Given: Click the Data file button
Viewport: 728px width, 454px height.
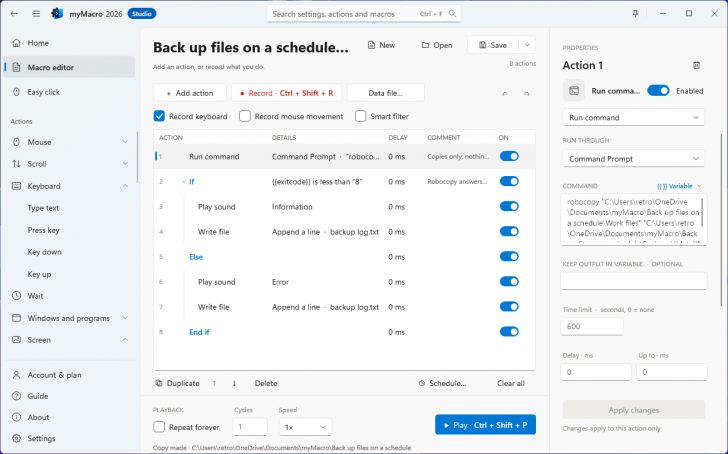Looking at the screenshot, I should (x=385, y=93).
